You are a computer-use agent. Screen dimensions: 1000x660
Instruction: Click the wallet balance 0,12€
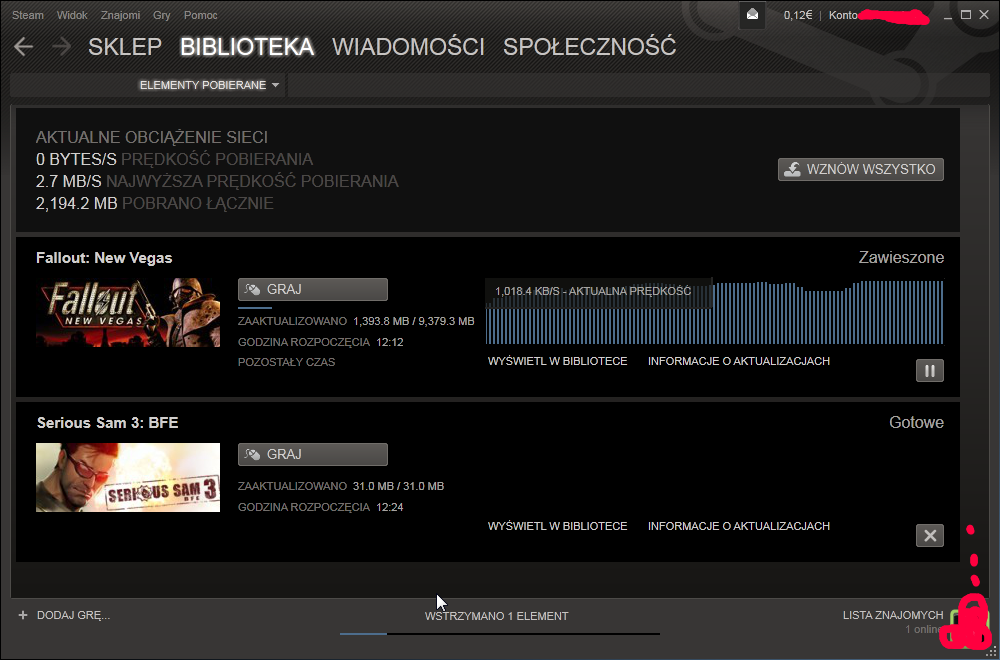[x=798, y=15]
